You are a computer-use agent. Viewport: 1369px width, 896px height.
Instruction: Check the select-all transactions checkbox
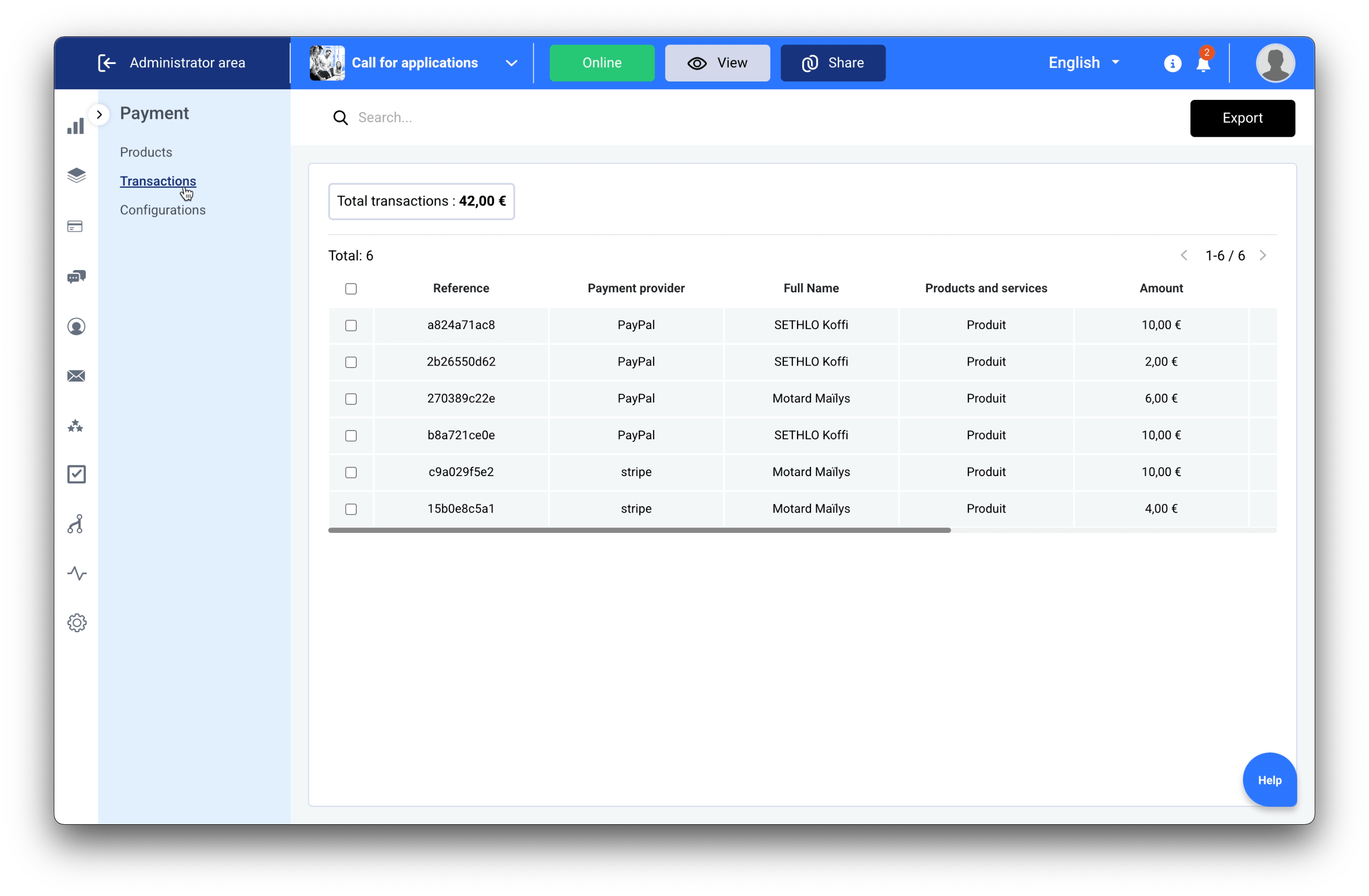pos(351,288)
